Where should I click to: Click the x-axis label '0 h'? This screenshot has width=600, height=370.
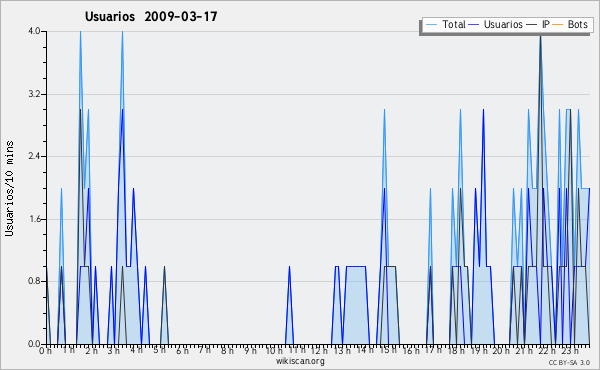pos(46,350)
